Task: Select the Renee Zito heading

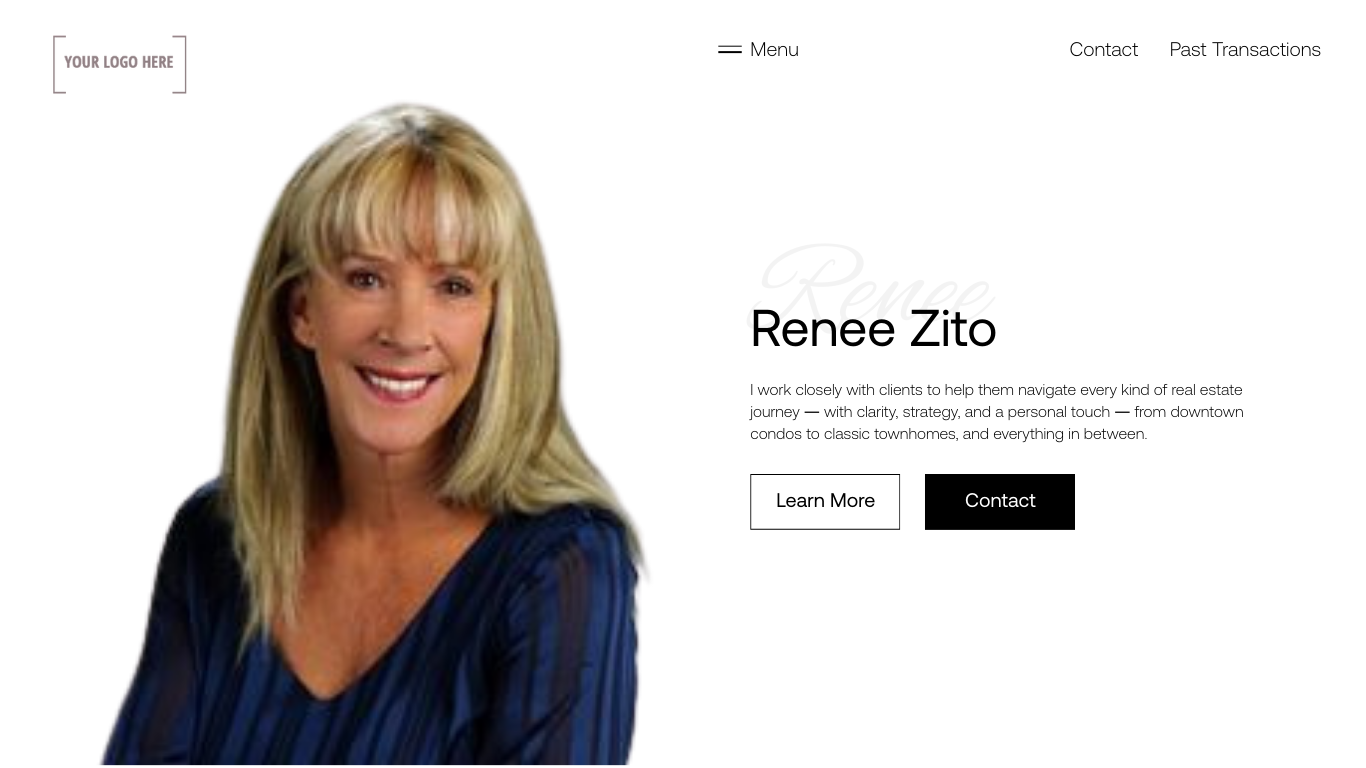Action: (x=873, y=329)
